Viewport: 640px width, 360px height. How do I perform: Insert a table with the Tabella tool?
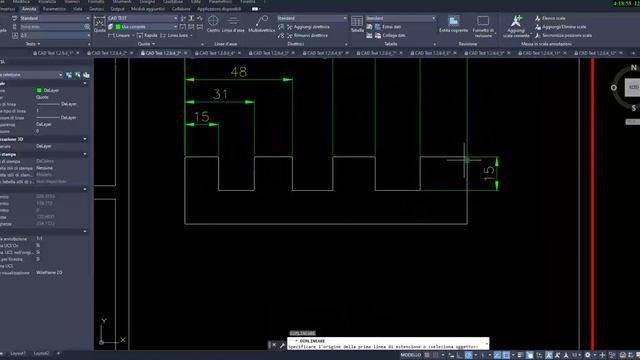[x=357, y=24]
